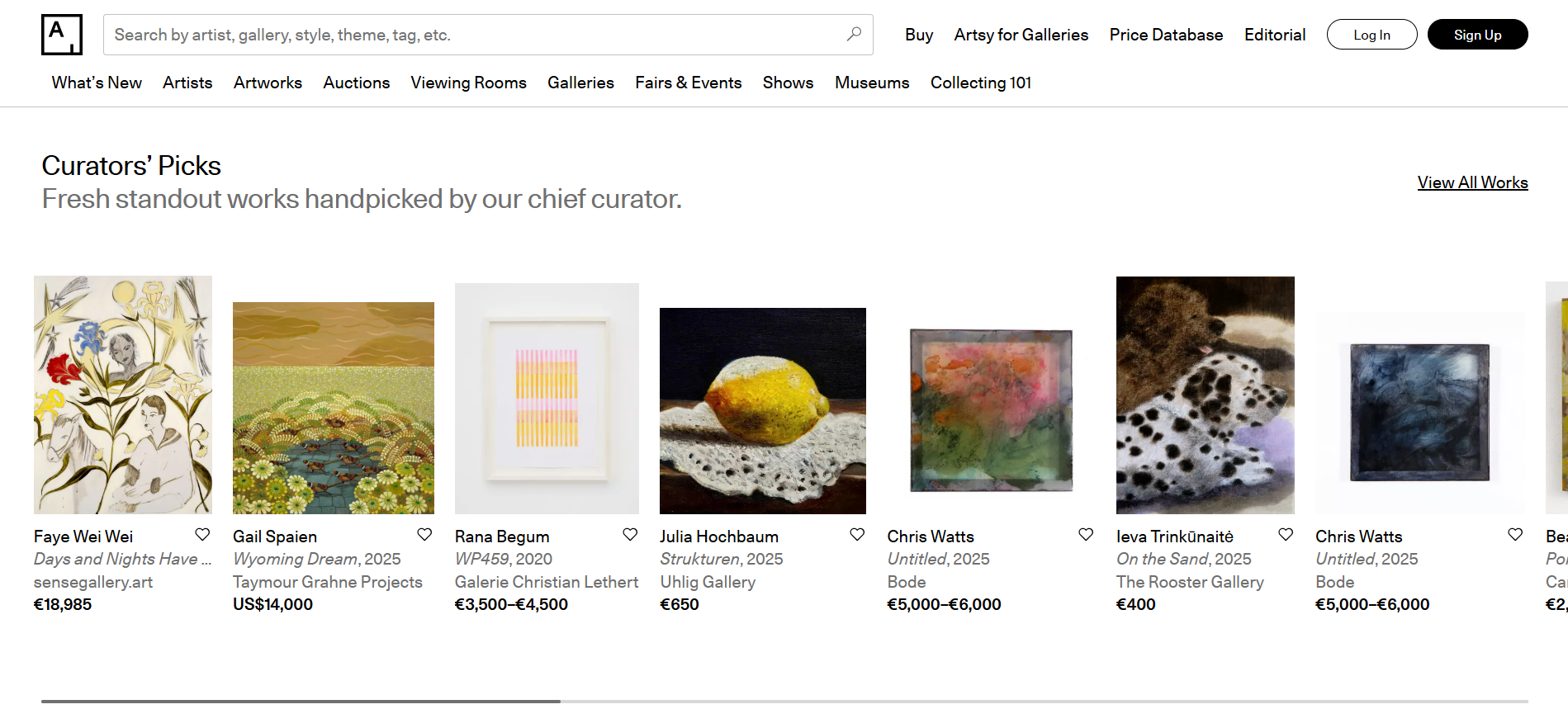Click the Log In button
Image resolution: width=1568 pixels, height=728 pixels.
click(1371, 35)
